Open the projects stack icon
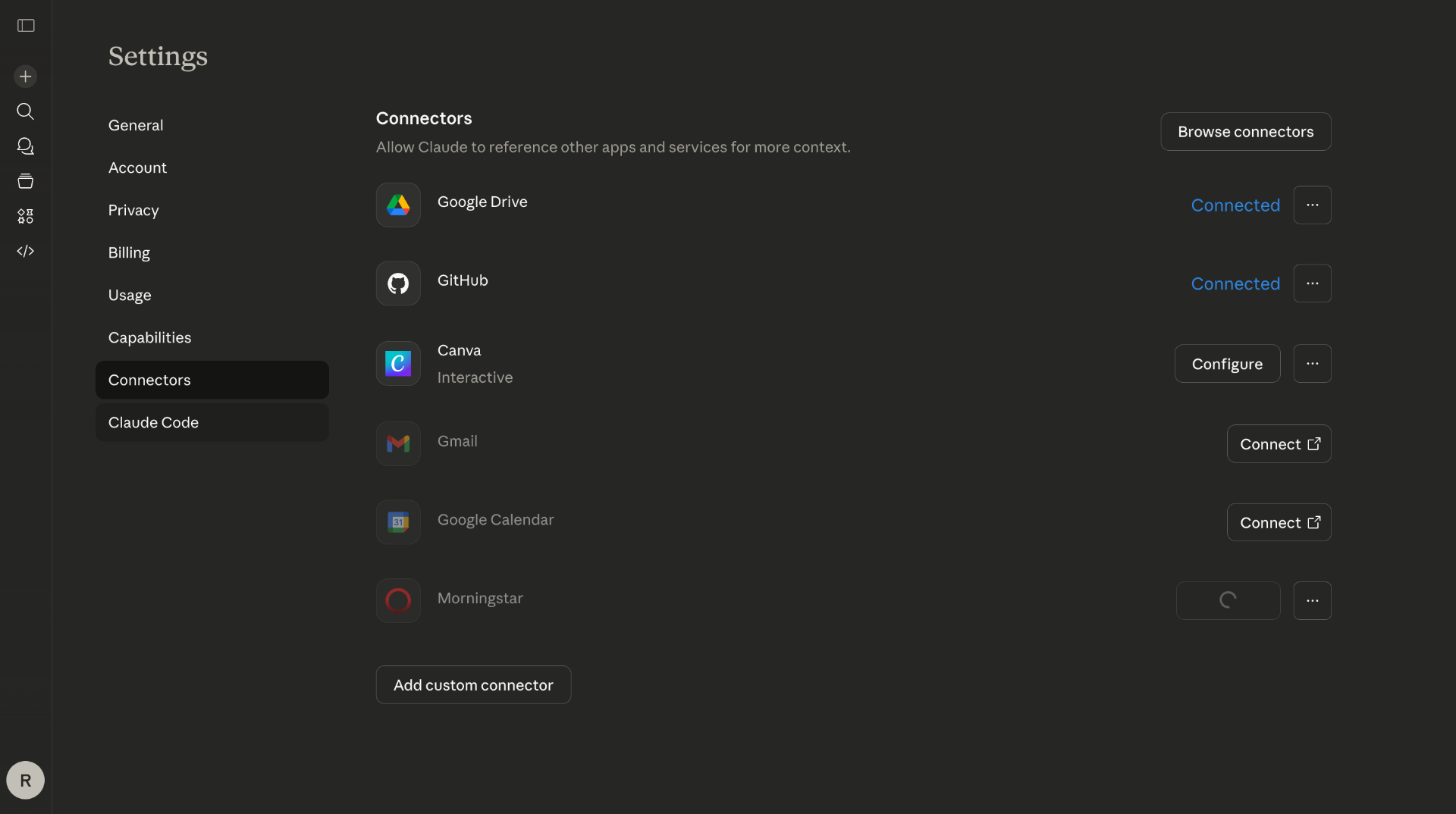Viewport: 1456px width, 814px height. (26, 181)
